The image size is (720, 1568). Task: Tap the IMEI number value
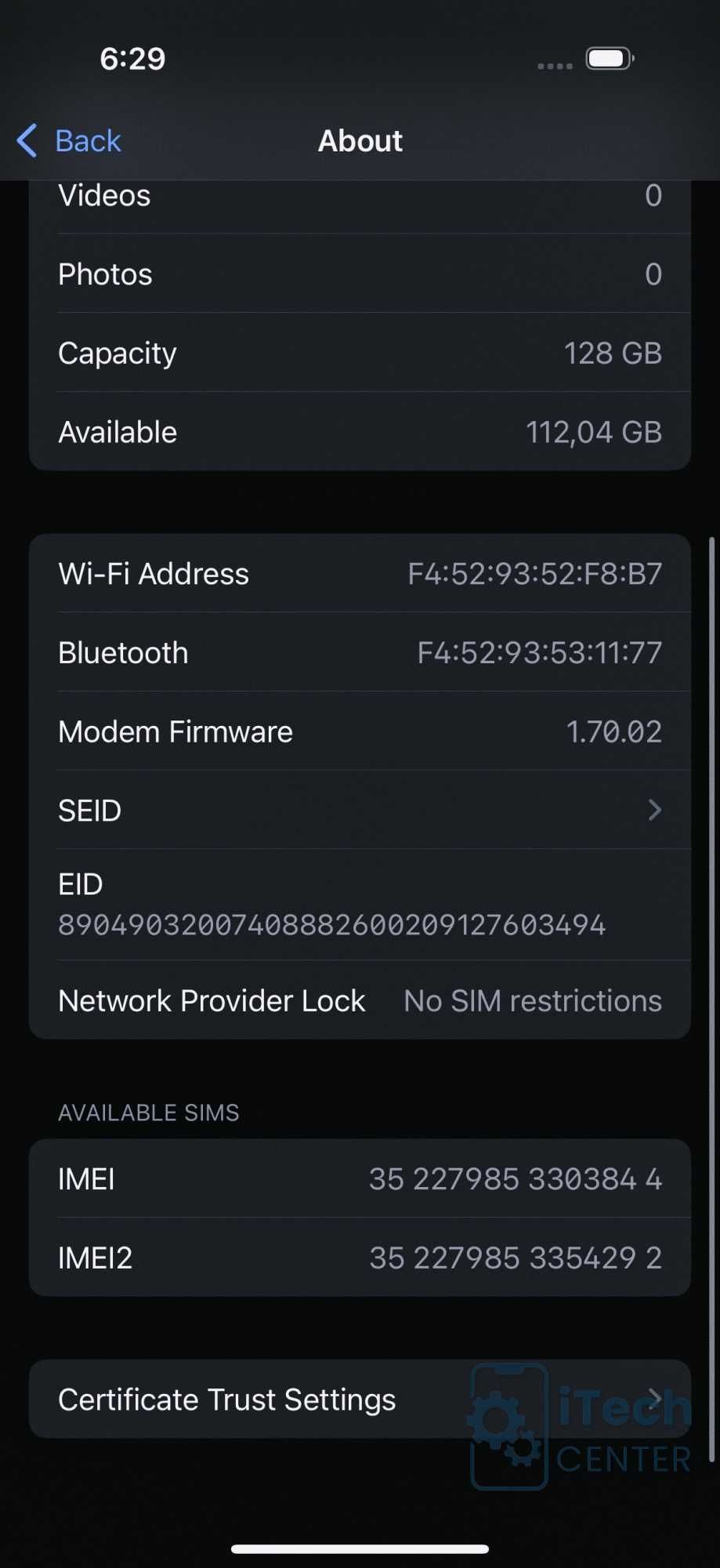tap(516, 1179)
